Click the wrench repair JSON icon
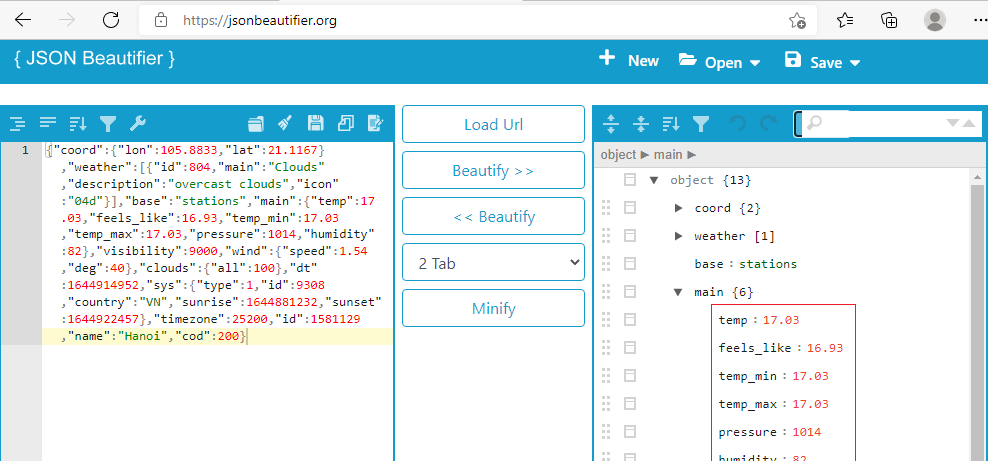The height and width of the screenshot is (461, 988). coord(138,124)
